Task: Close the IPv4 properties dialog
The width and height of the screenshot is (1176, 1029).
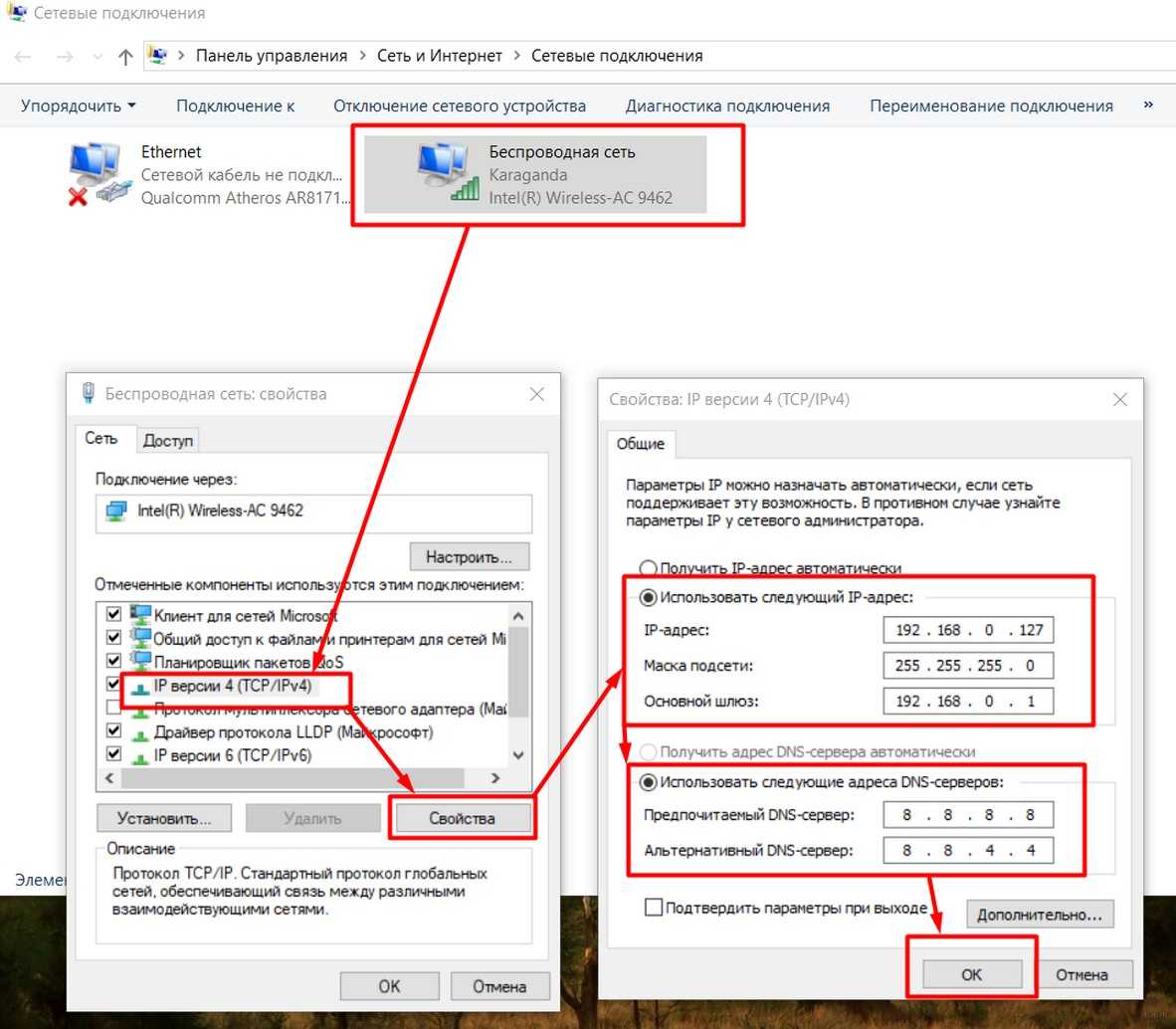Action: pos(1119,399)
